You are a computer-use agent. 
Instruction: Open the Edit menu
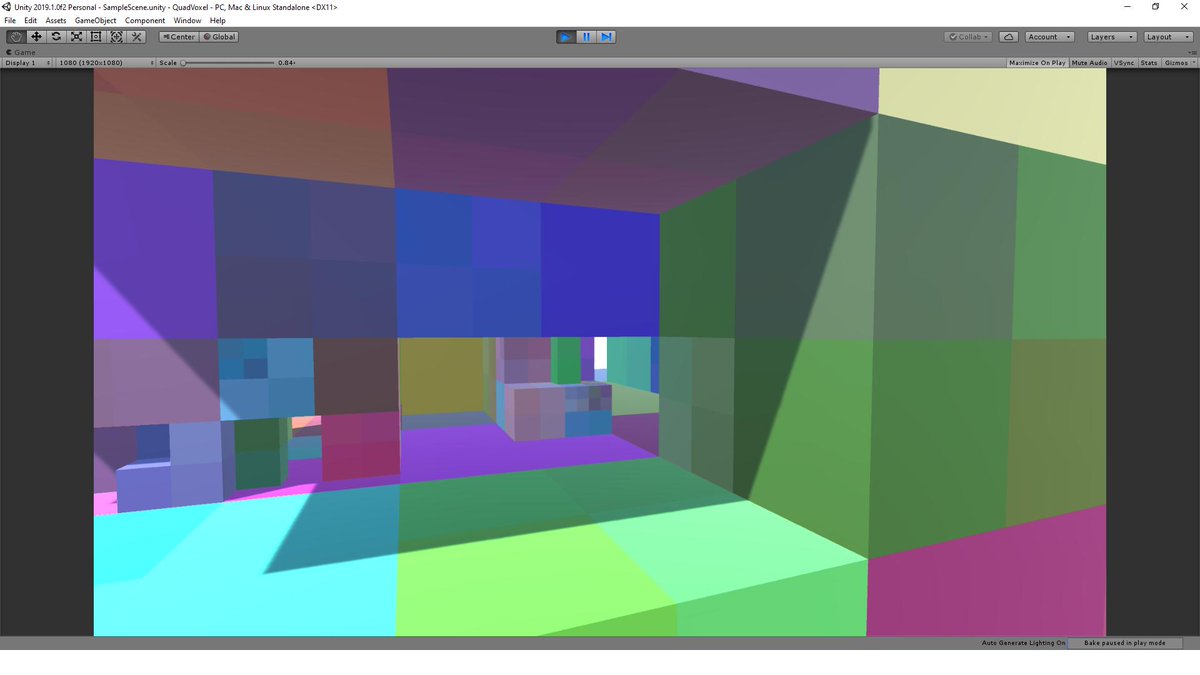[x=31, y=20]
